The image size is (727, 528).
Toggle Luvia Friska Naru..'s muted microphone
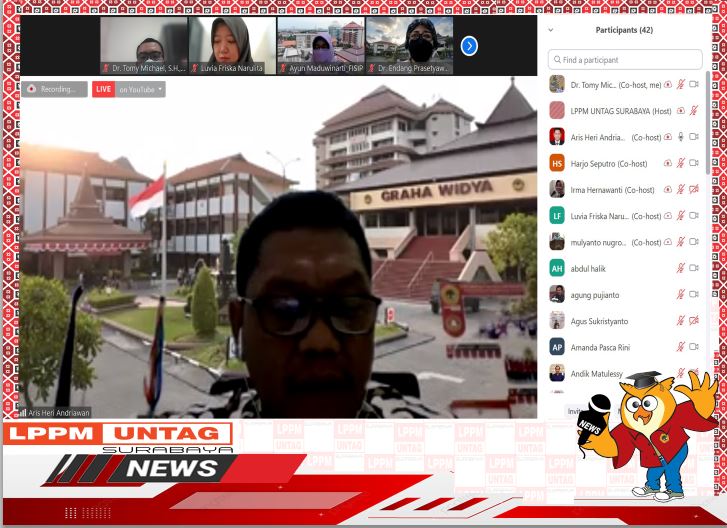click(681, 216)
